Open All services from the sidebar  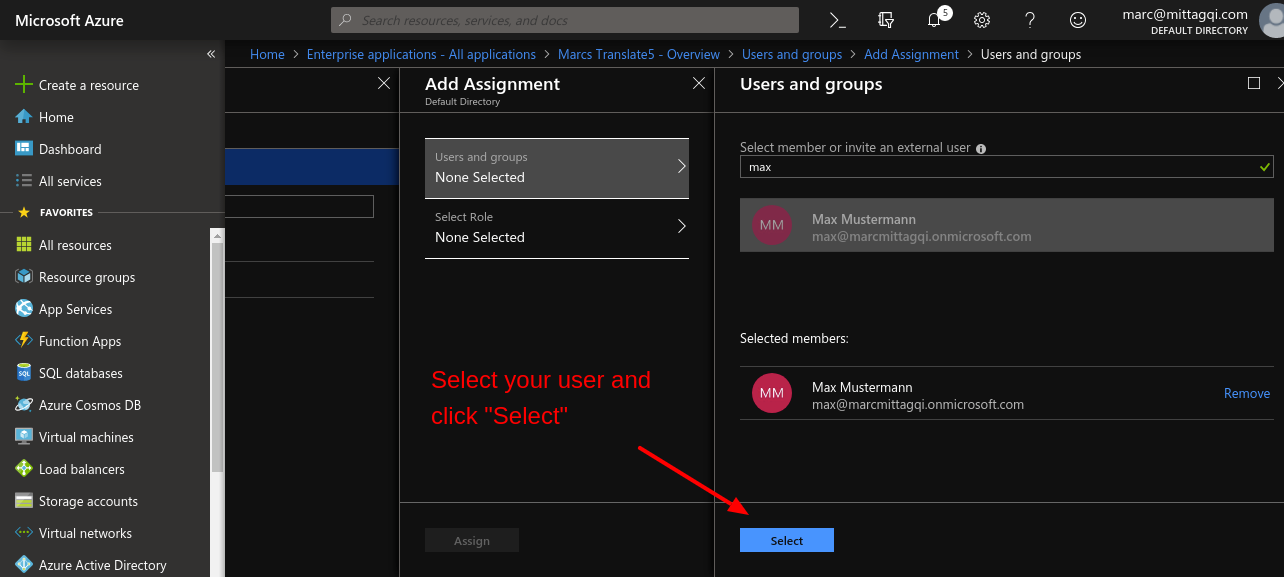[x=70, y=181]
